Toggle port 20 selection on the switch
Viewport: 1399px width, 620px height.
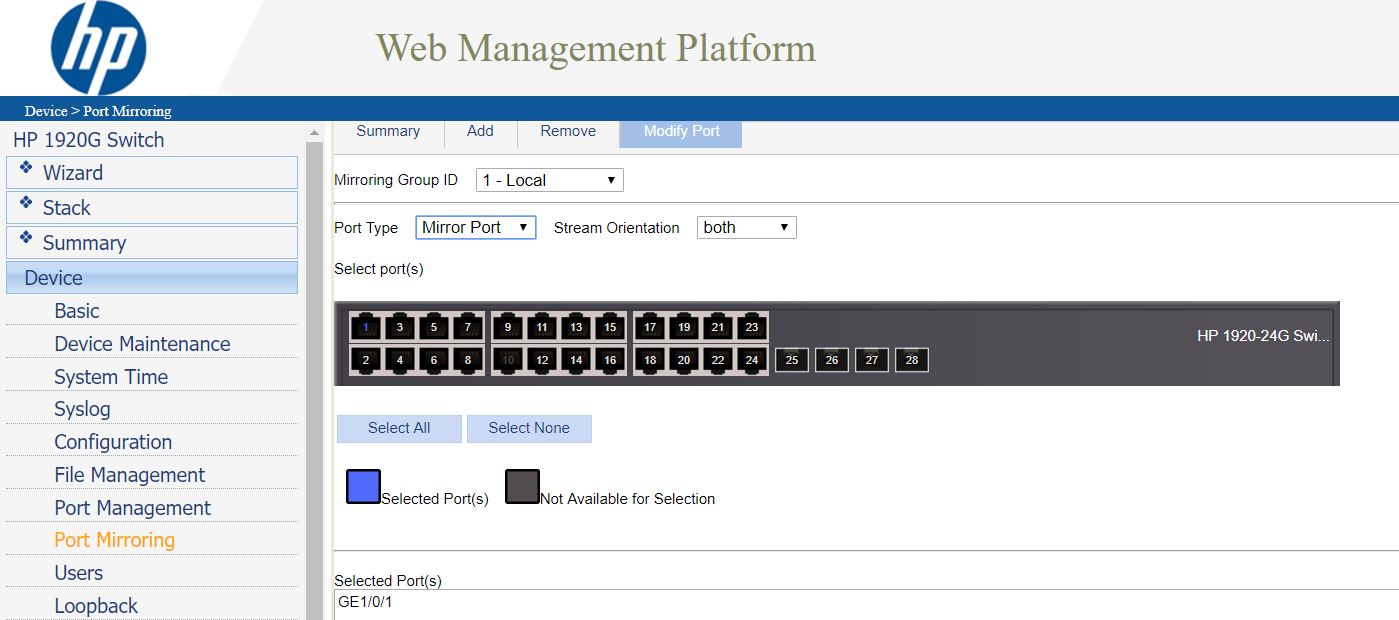click(684, 360)
